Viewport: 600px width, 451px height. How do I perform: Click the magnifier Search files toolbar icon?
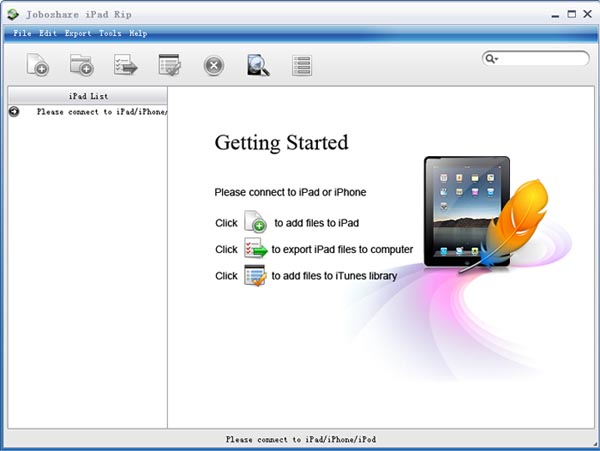tap(258, 65)
